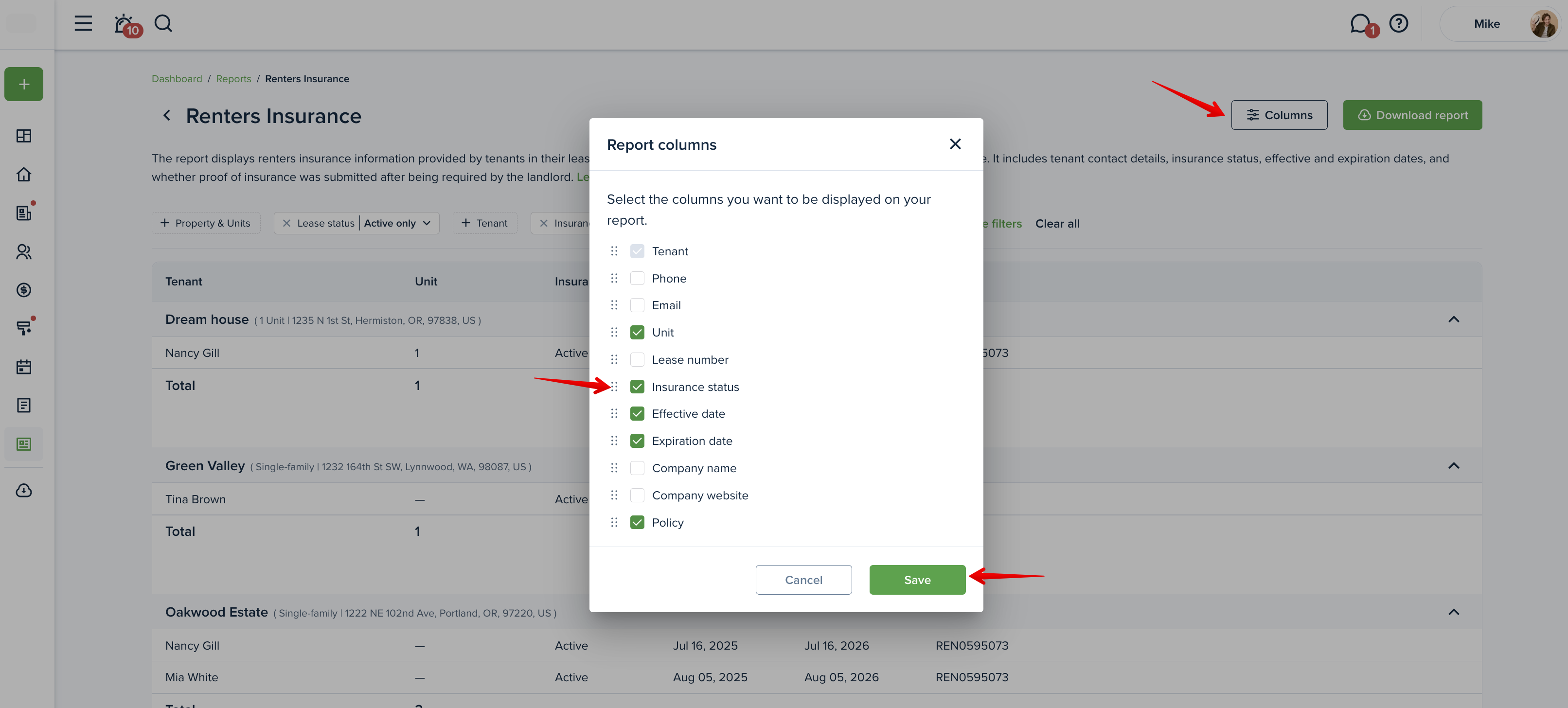This screenshot has height=708, width=1568.
Task: Grab drag handle for Company name column
Action: (x=614, y=468)
